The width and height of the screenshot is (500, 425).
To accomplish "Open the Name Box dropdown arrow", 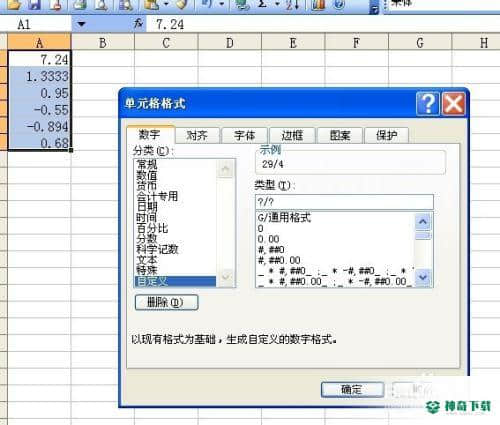I will [x=81, y=24].
